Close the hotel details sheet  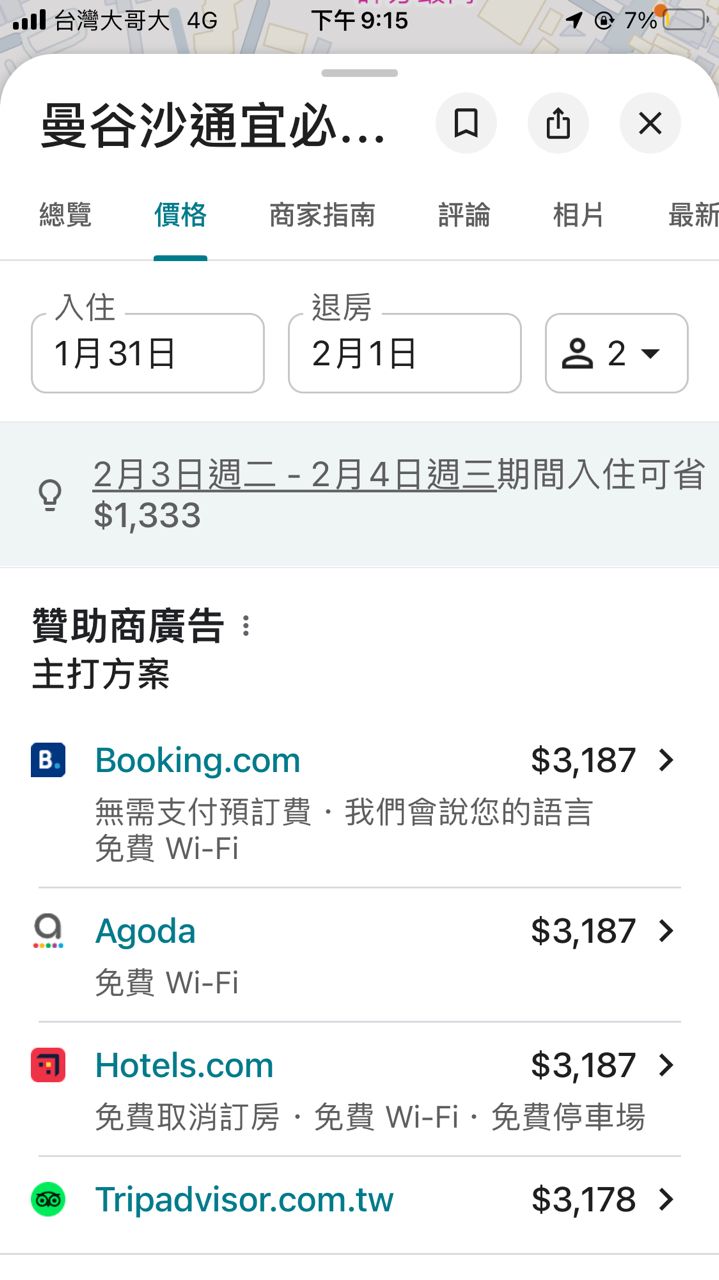pos(650,124)
